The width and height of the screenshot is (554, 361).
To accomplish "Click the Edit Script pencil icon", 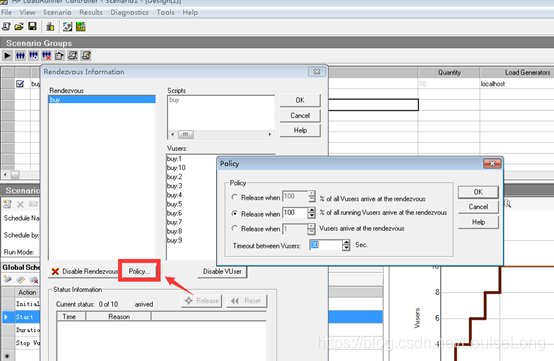I will coord(86,55).
